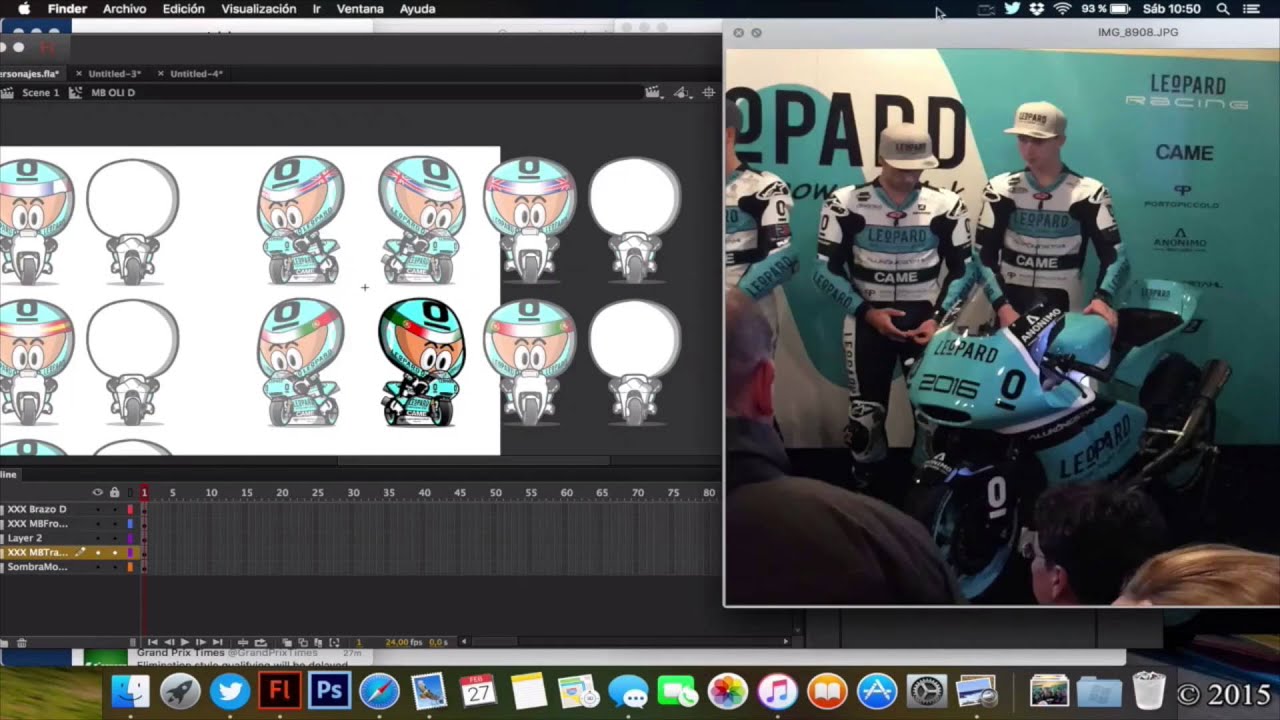Screen dimensions: 1280x720
Task: Step forward one frame
Action: [201, 642]
